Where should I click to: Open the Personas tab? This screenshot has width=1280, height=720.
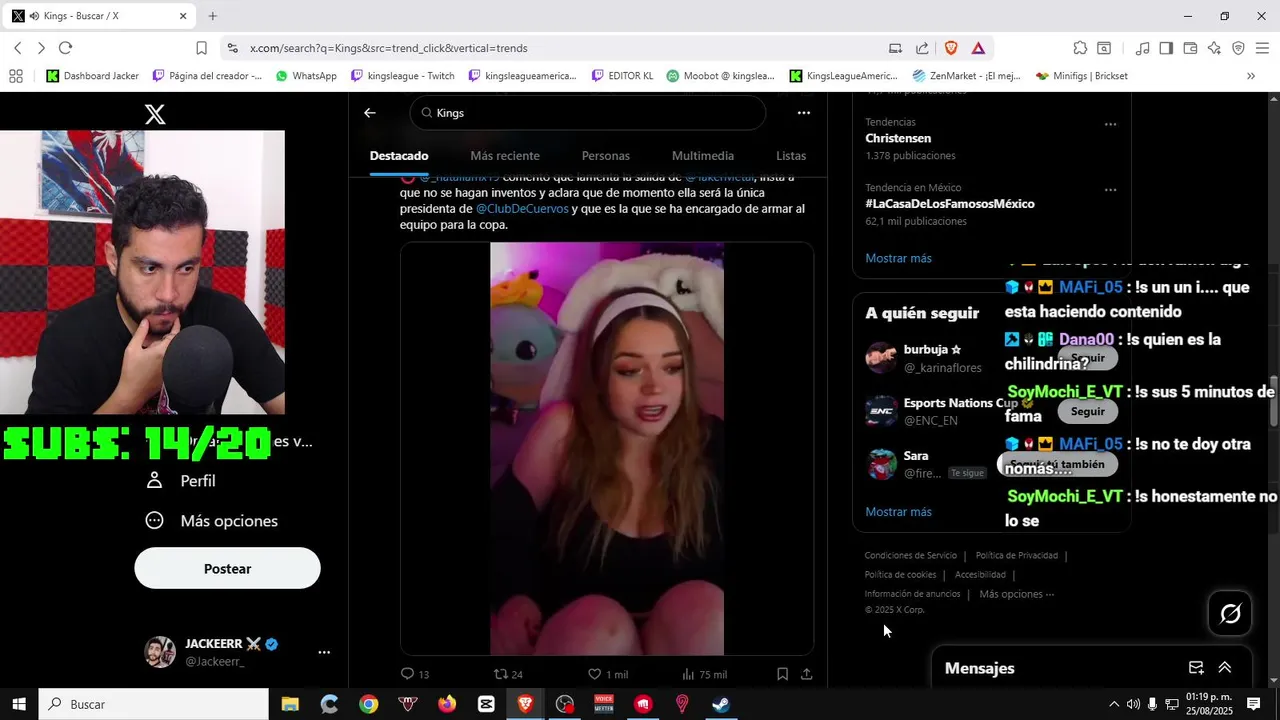[x=606, y=156]
